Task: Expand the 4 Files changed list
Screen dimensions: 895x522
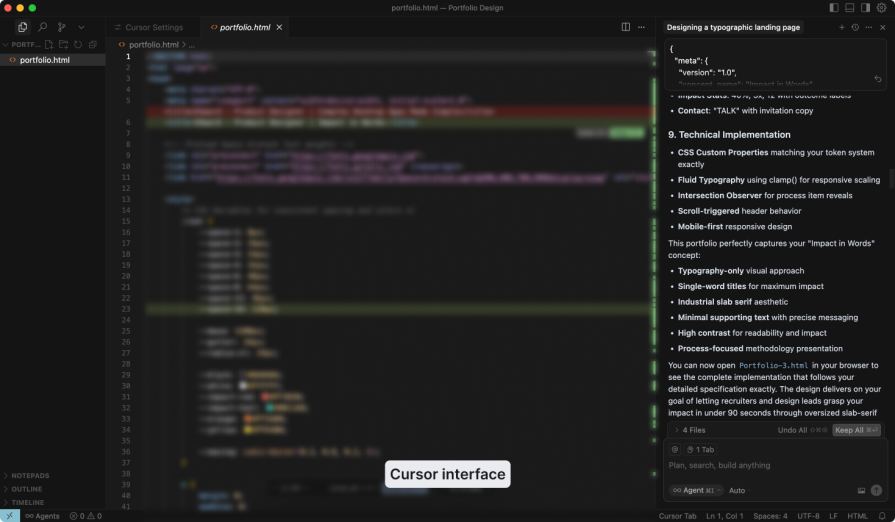Action: pyautogui.click(x=691, y=430)
